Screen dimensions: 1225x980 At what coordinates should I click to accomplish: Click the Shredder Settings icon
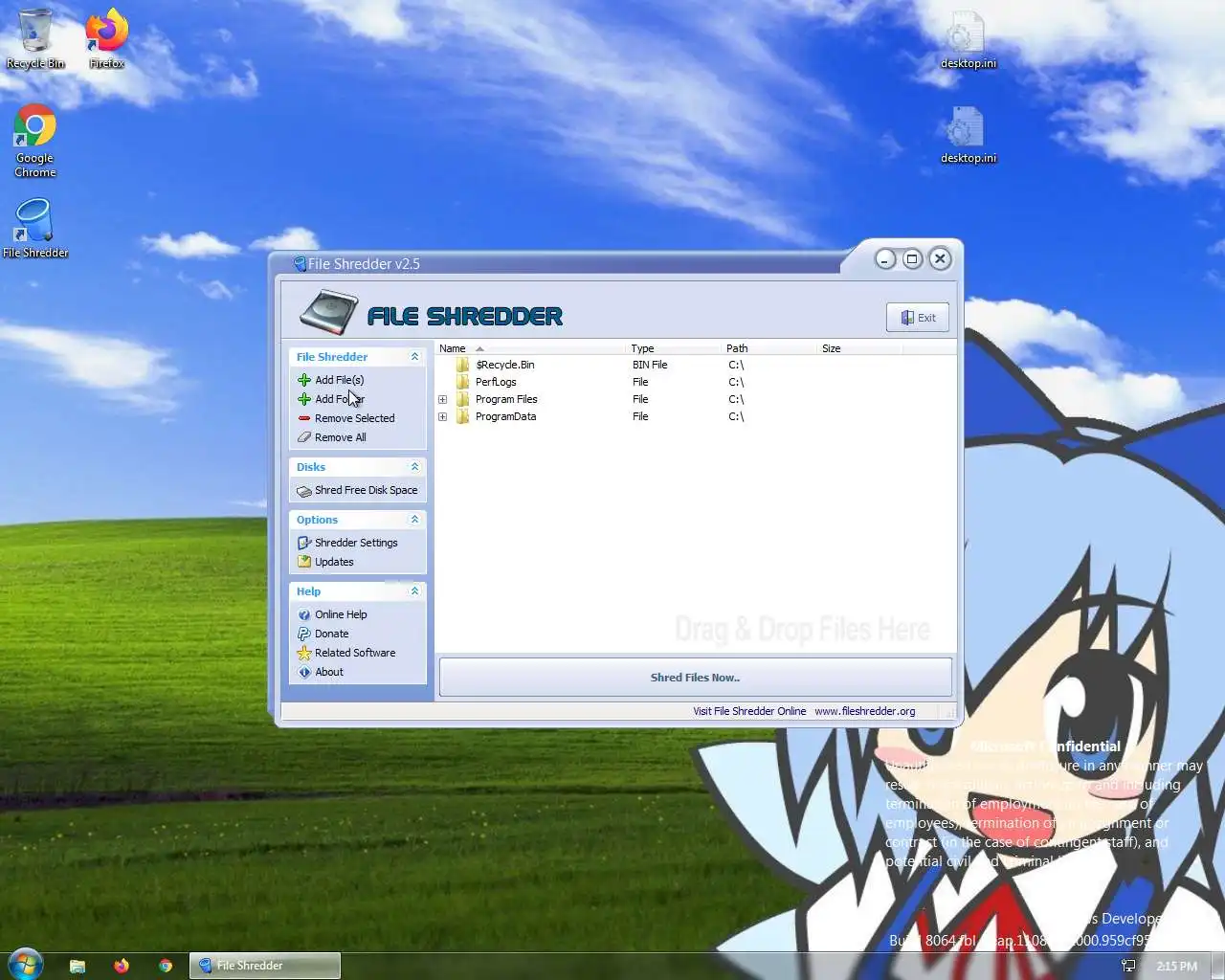(304, 543)
